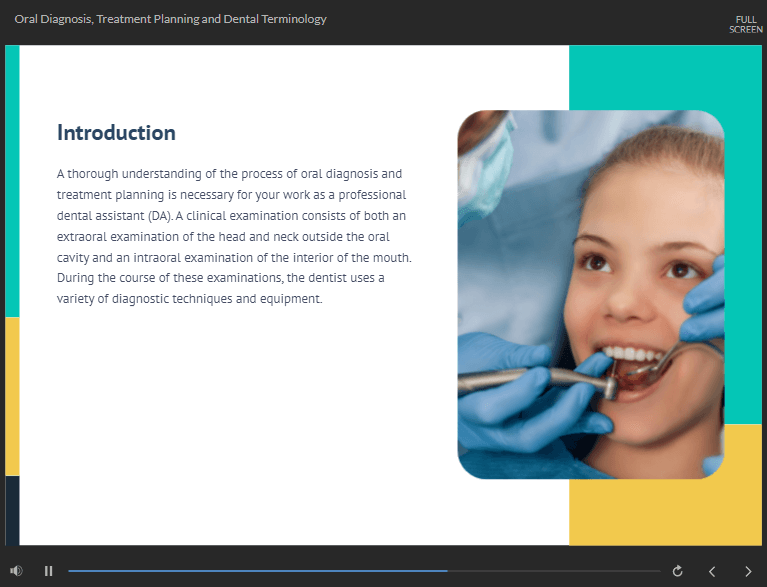Click the dental patient photo
The image size is (767, 587).
point(591,294)
